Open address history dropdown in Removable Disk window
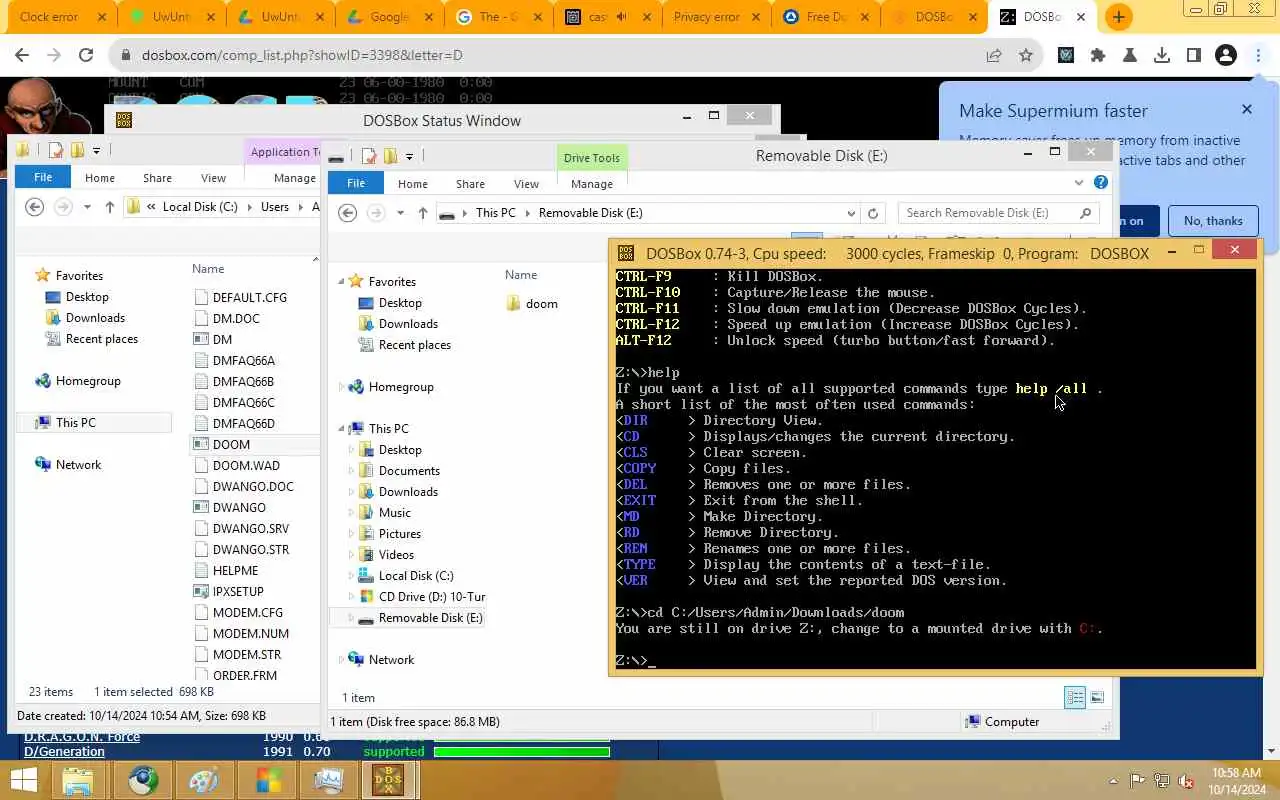 (851, 213)
